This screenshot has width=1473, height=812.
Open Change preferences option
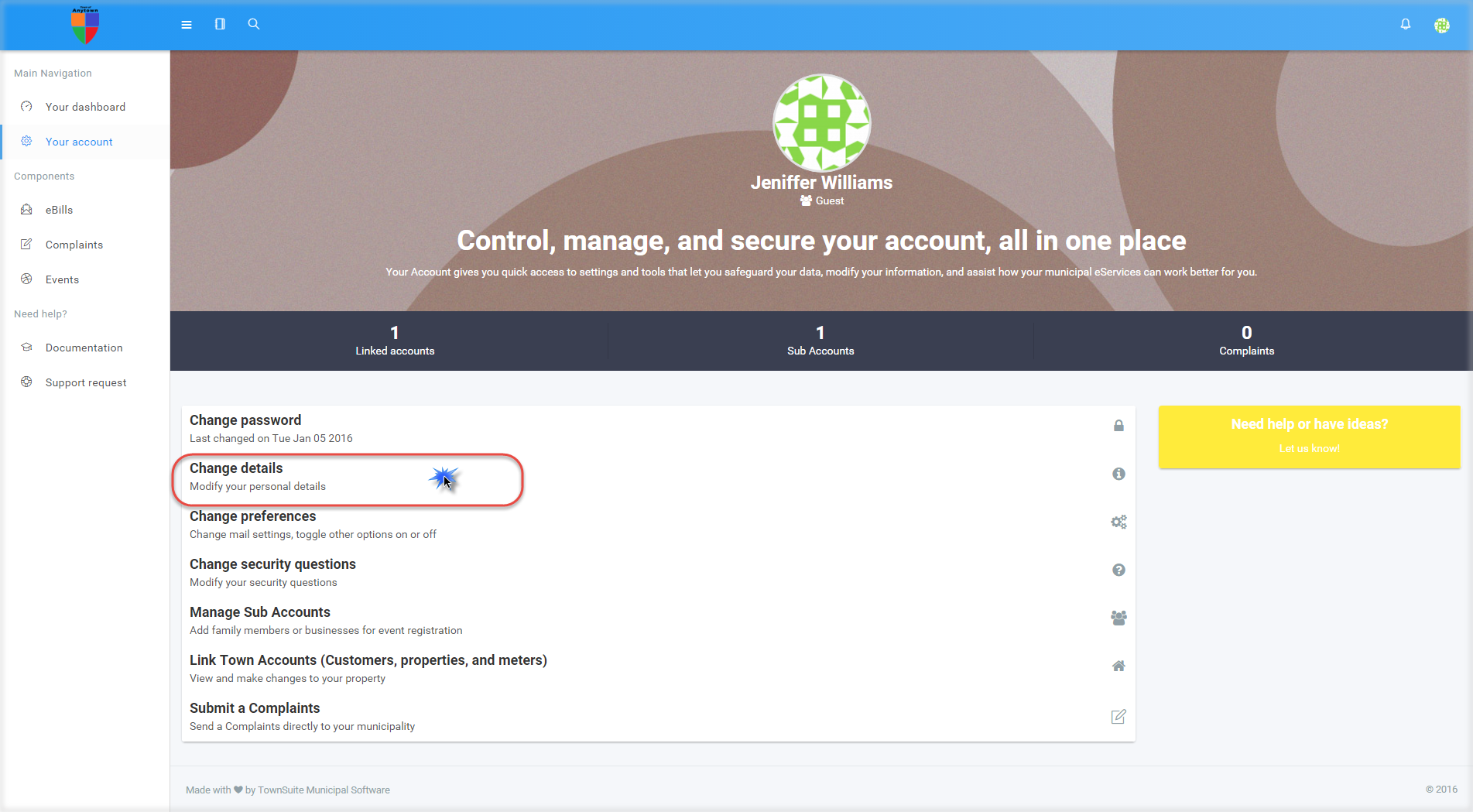[x=658, y=525]
